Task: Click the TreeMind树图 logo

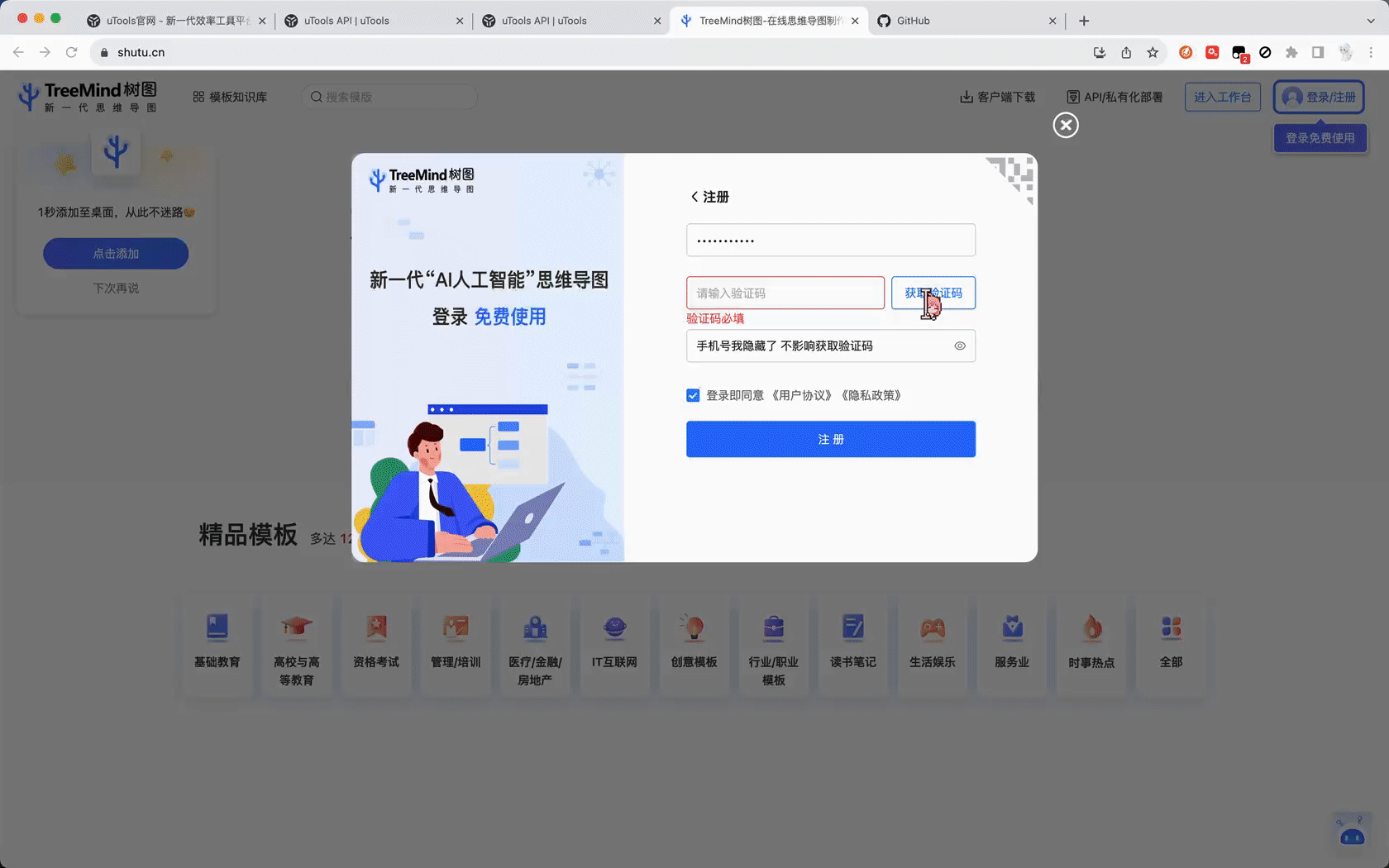Action: (85, 96)
